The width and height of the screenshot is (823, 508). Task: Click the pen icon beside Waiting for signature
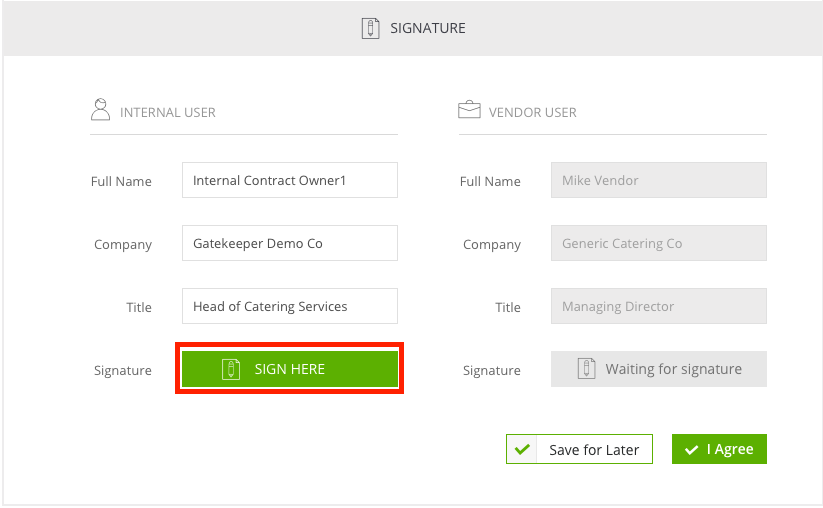click(586, 368)
